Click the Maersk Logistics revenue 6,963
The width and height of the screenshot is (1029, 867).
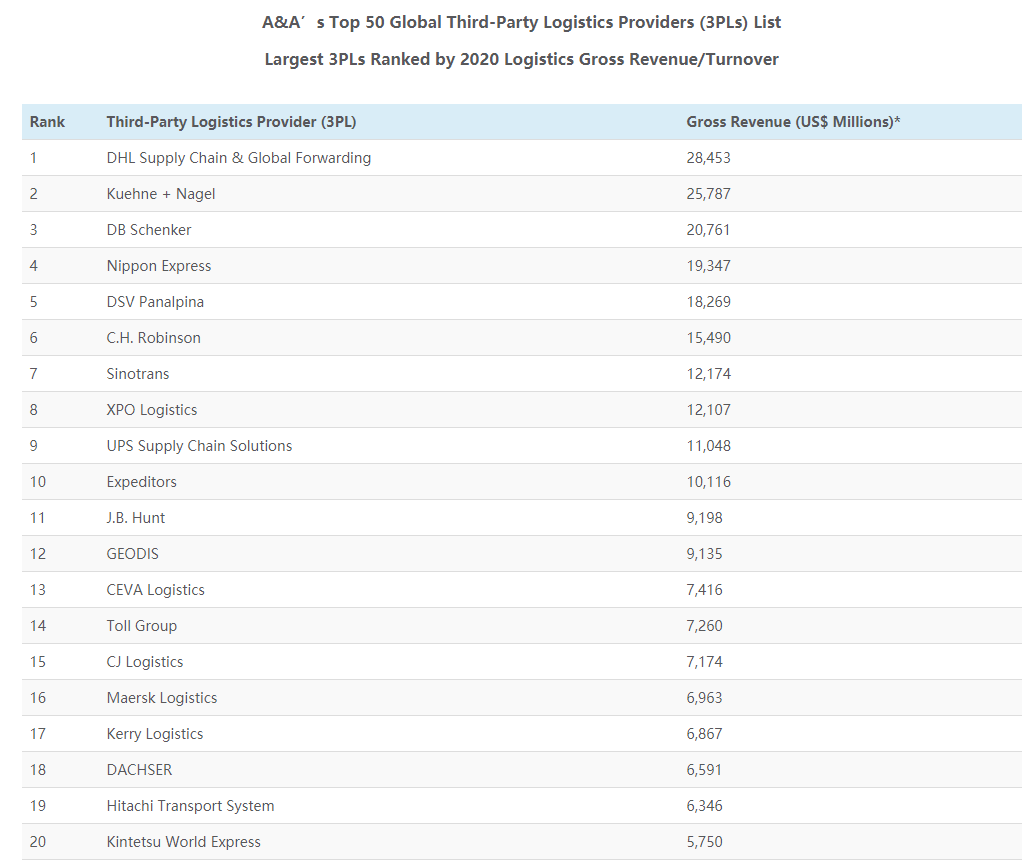pyautogui.click(x=704, y=698)
